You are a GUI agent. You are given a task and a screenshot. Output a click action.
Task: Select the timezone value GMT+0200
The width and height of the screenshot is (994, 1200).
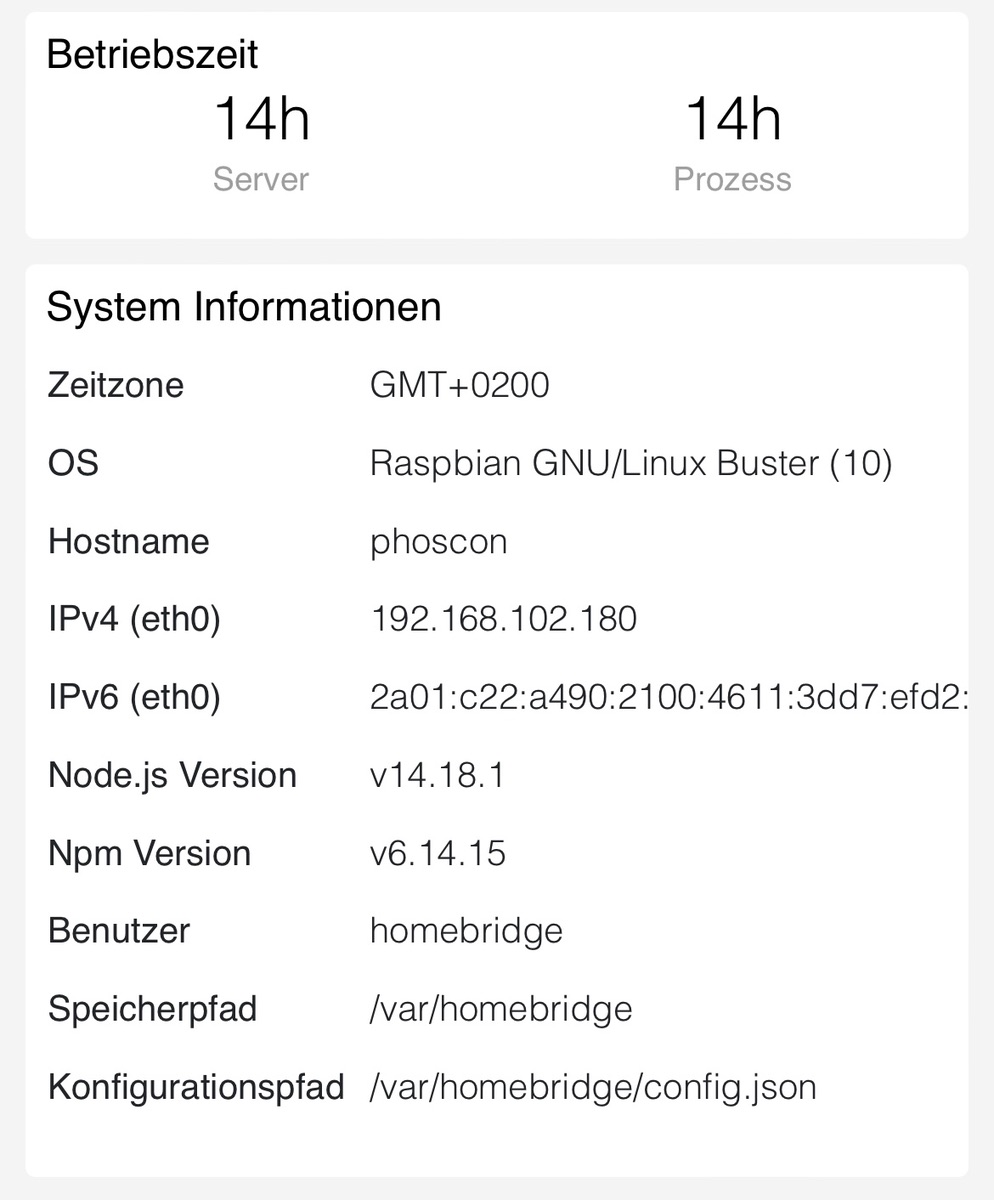(x=459, y=385)
